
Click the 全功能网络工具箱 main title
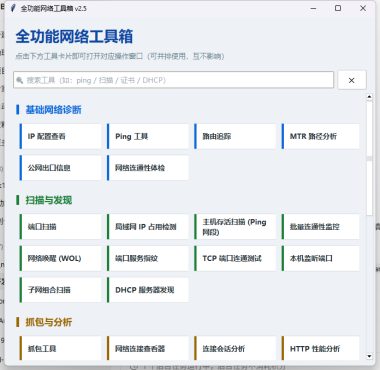[x=74, y=36]
